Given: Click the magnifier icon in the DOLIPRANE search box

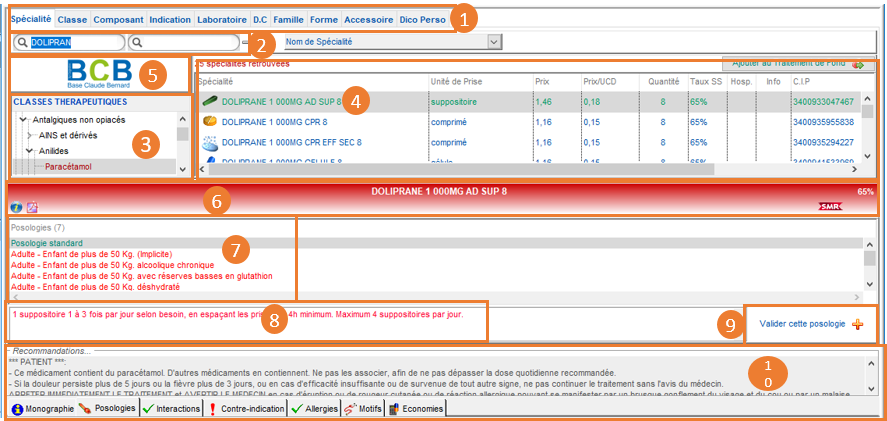Looking at the screenshot, I should (x=21, y=43).
